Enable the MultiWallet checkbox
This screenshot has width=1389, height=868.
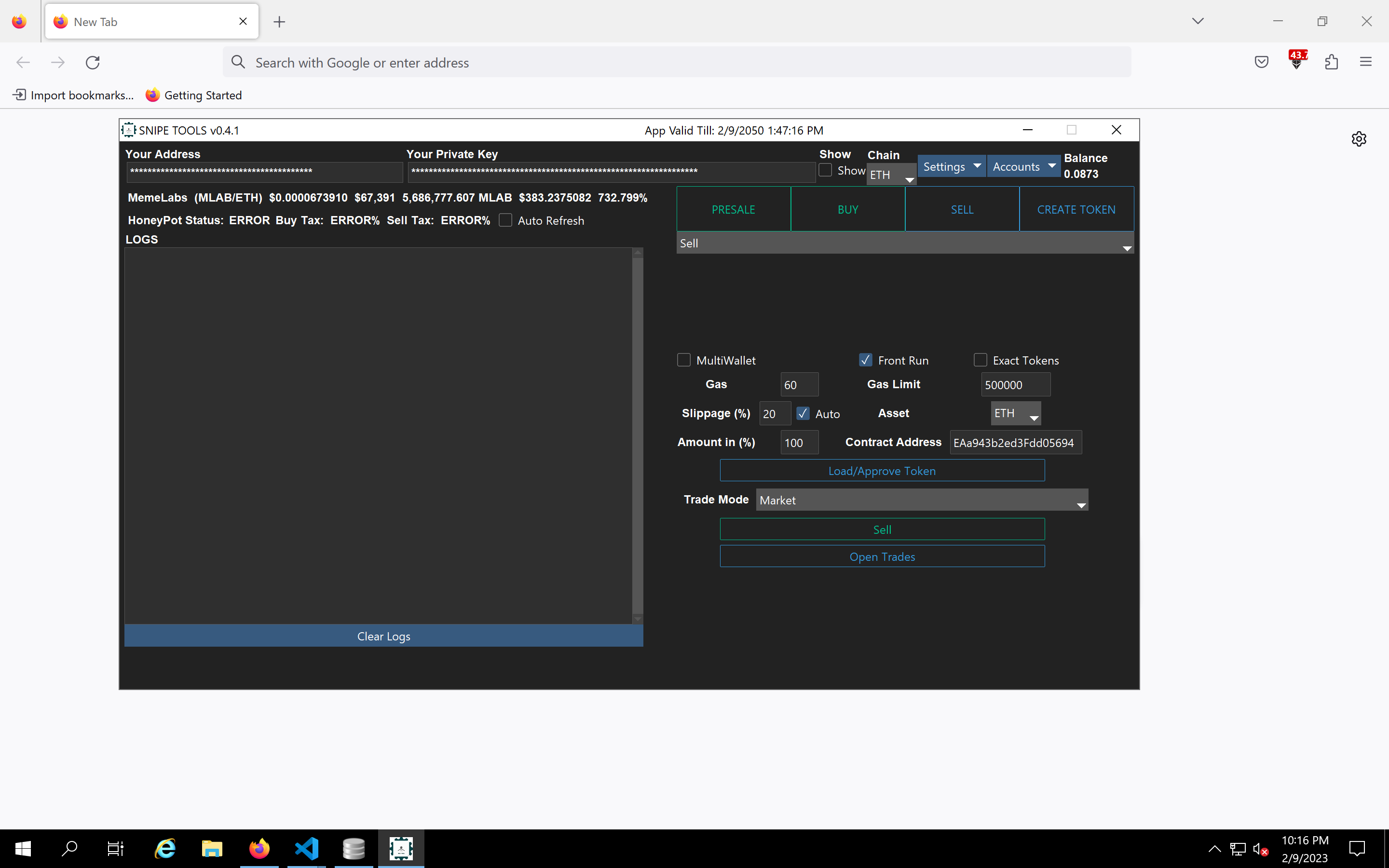click(683, 360)
